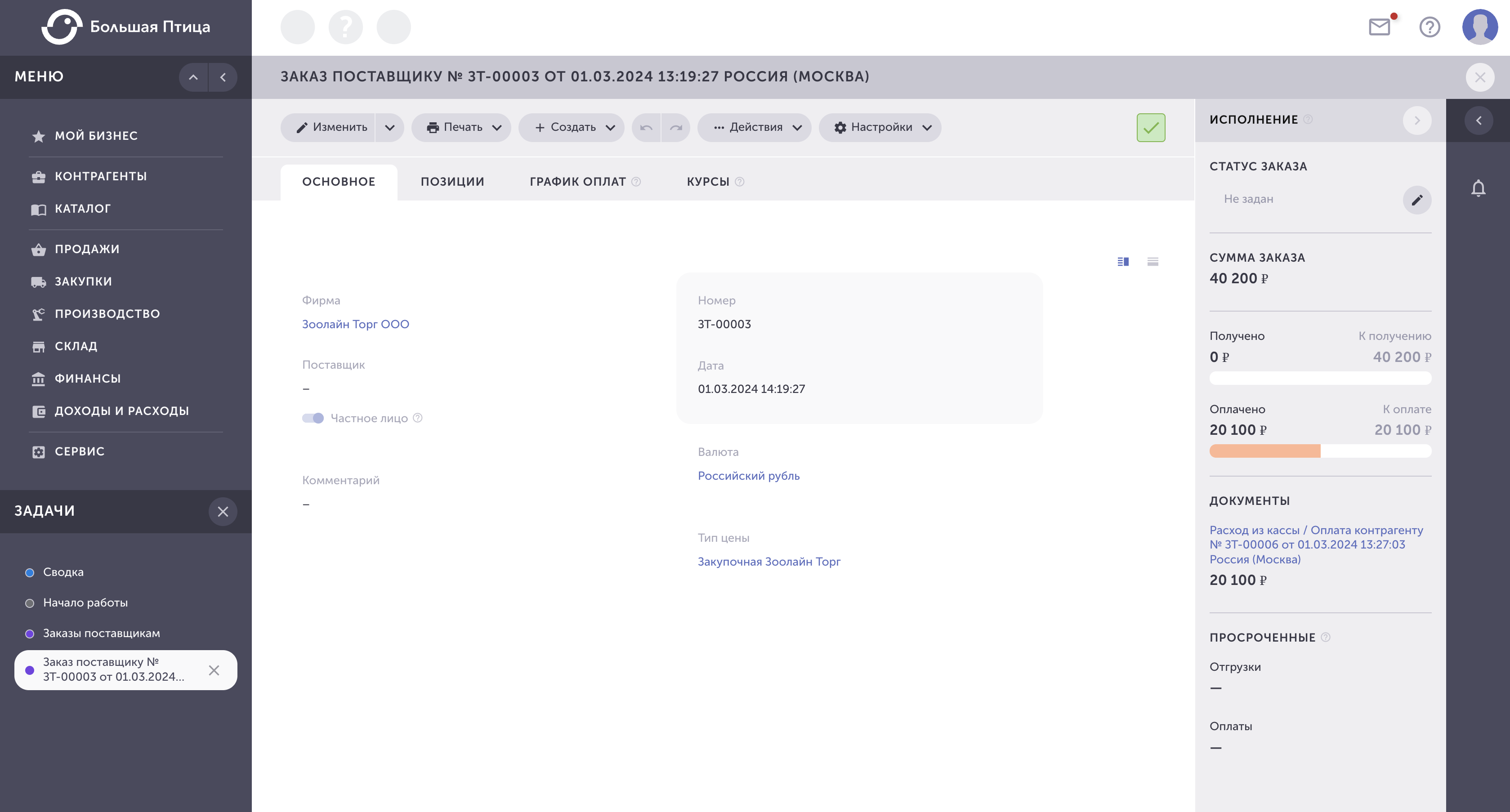Screen dimensions: 1510x812
Task: Toggle the Частное лицо switch
Action: tap(313, 418)
